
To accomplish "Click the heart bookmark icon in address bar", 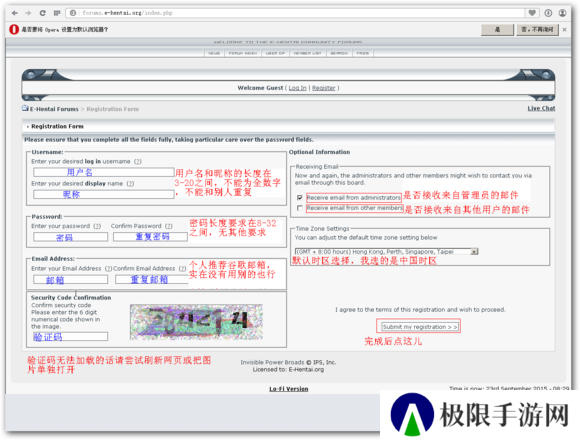I will pyautogui.click(x=532, y=13).
